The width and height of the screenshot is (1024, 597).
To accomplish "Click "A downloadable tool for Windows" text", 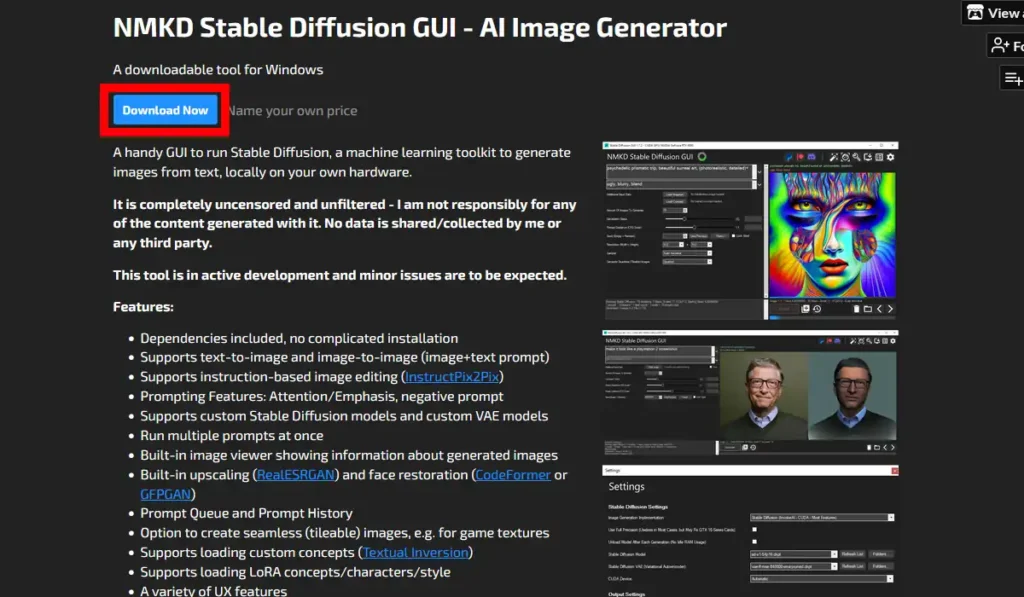I will (x=218, y=70).
